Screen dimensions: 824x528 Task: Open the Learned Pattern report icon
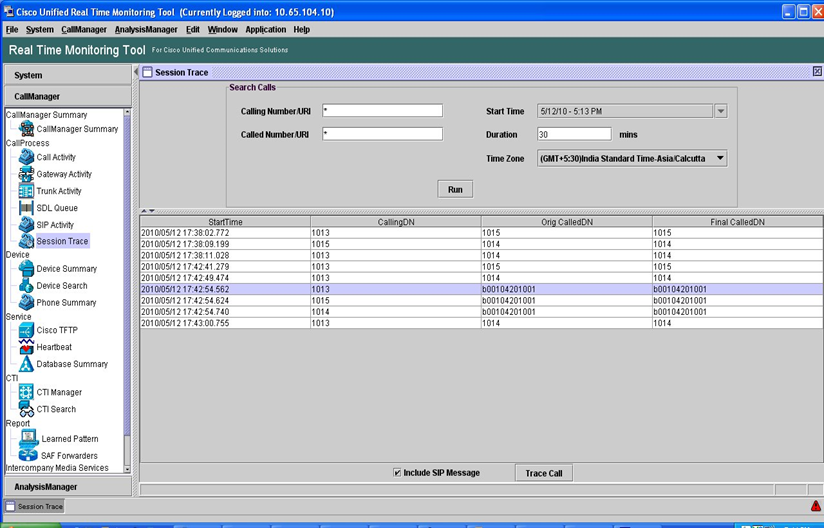(x=29, y=438)
